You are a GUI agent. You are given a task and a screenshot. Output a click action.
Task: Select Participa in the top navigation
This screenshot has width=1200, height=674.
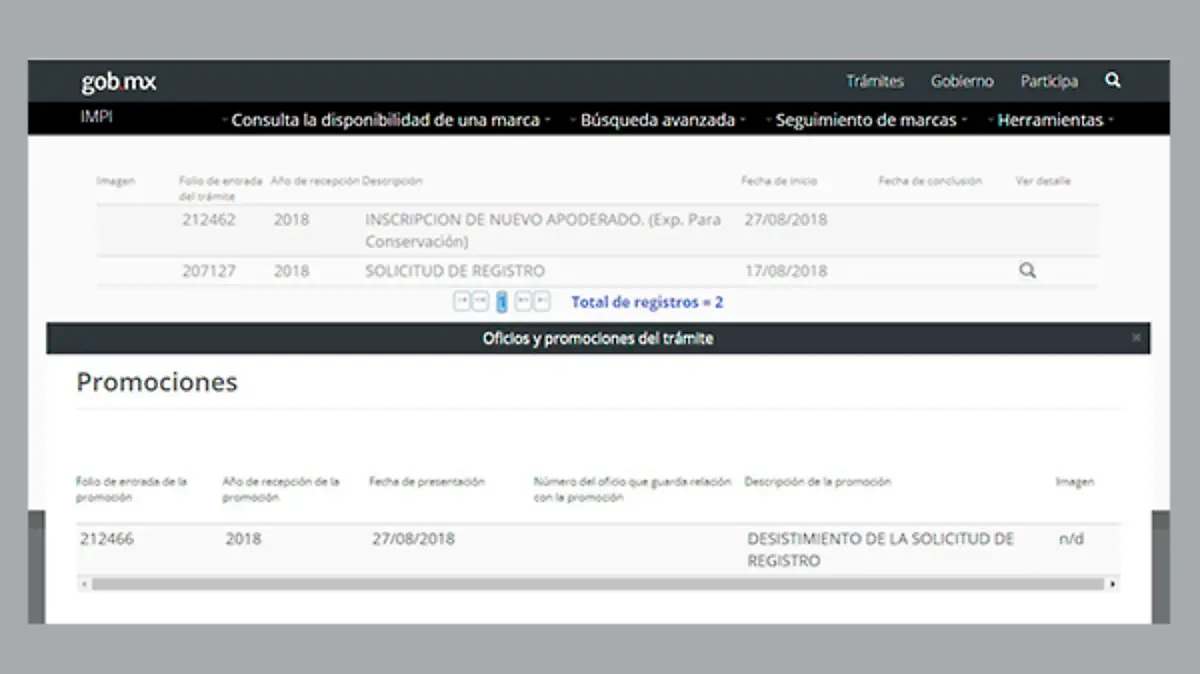coord(1048,81)
